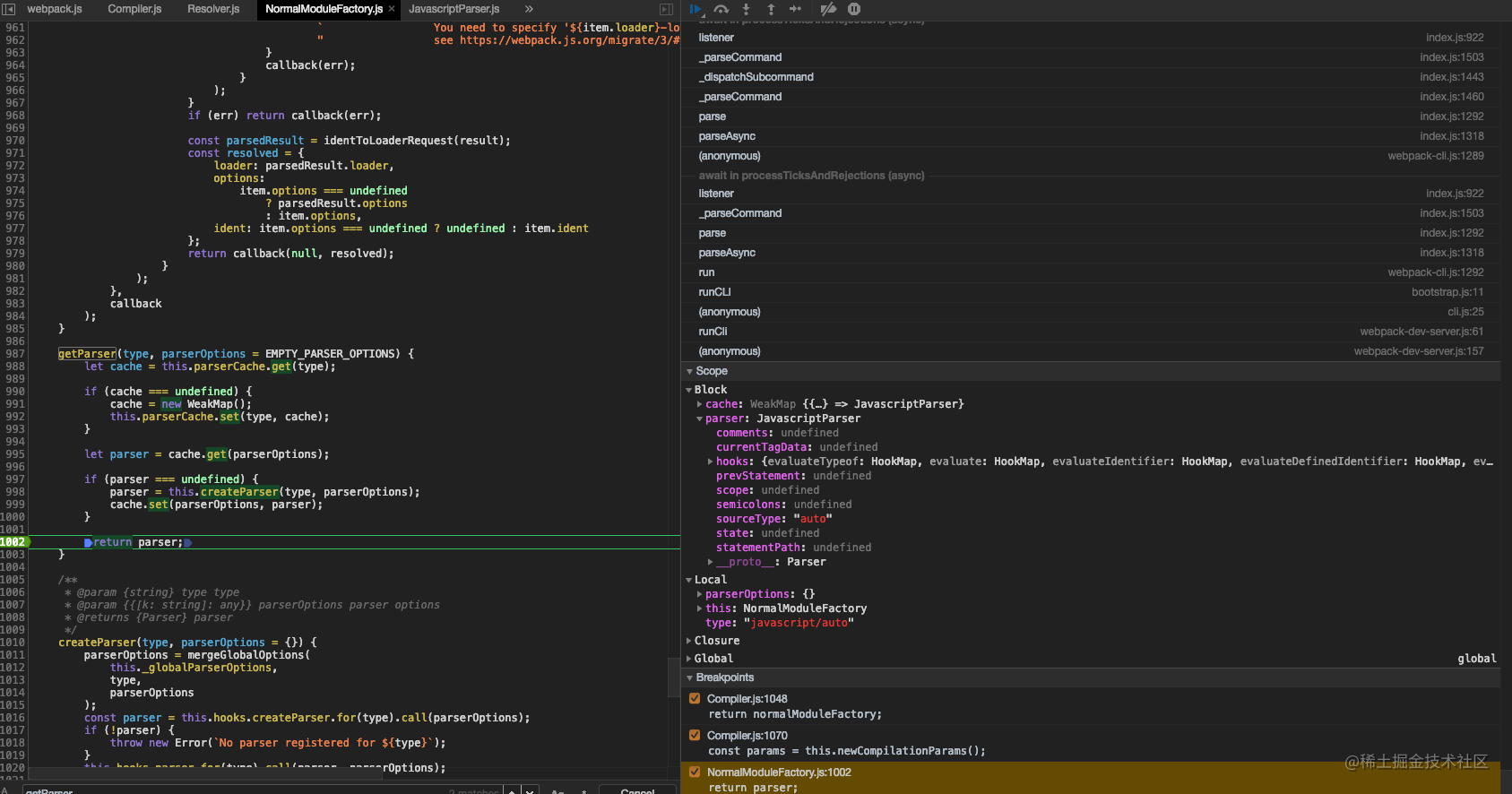Select the 'statementPath: undefined' property
The width and height of the screenshot is (1512, 794).
pyautogui.click(x=793, y=548)
